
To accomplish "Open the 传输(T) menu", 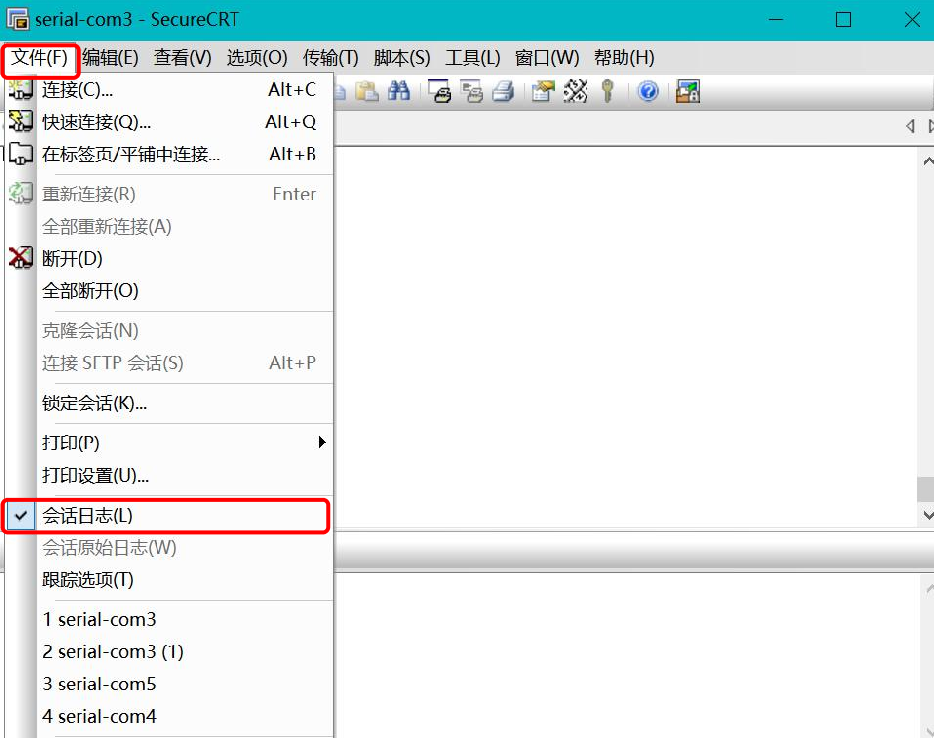I will click(x=331, y=58).
